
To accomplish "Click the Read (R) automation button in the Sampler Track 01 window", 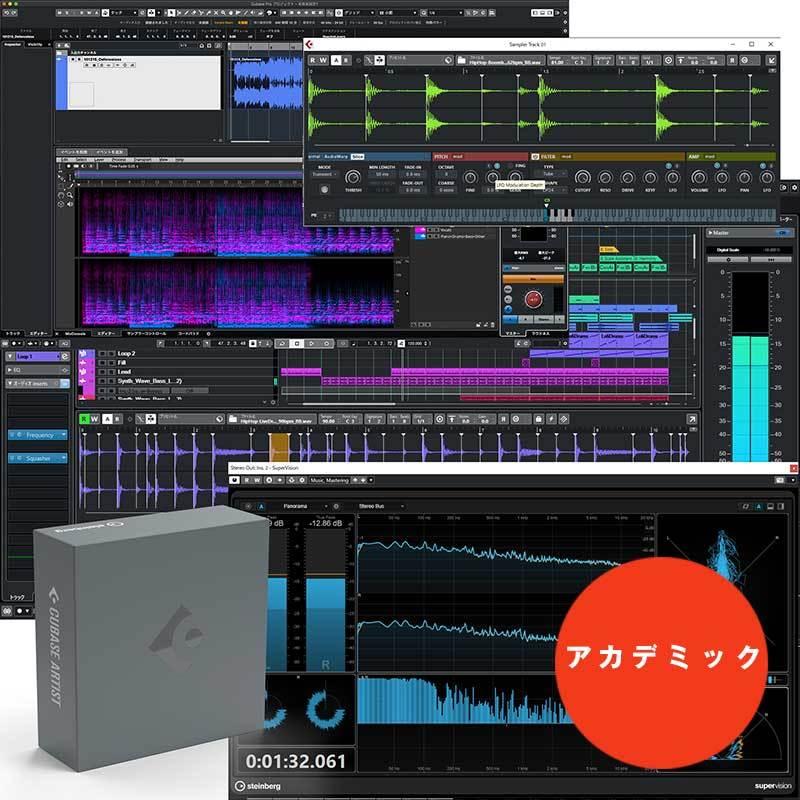I will coord(313,60).
